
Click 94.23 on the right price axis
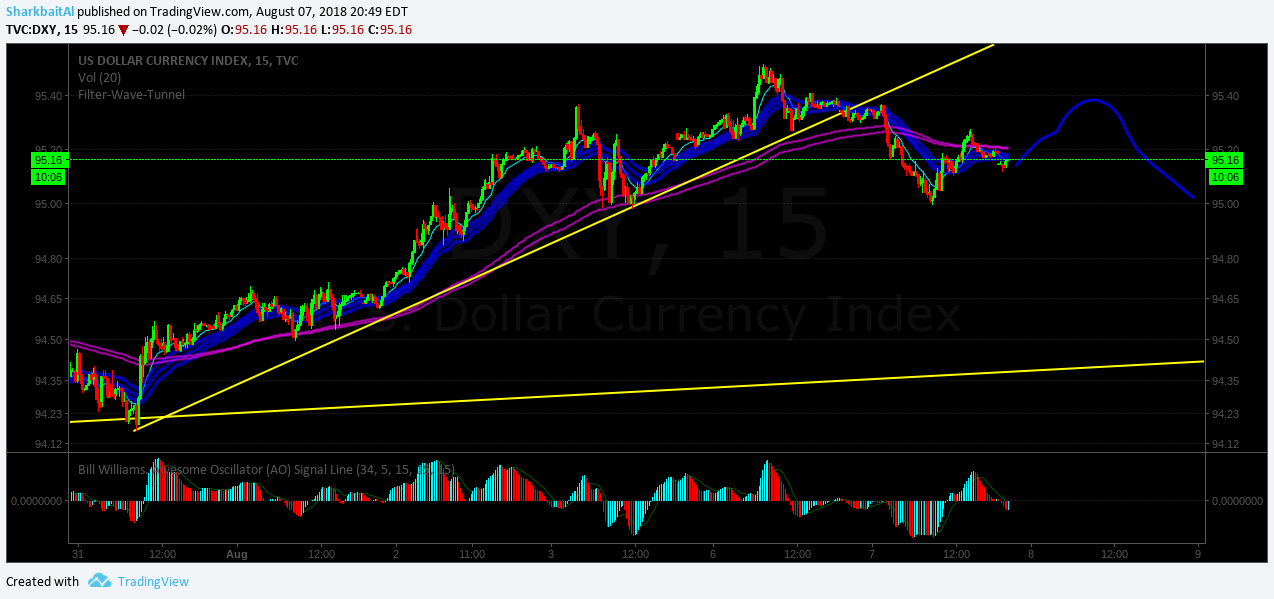(x=1225, y=413)
